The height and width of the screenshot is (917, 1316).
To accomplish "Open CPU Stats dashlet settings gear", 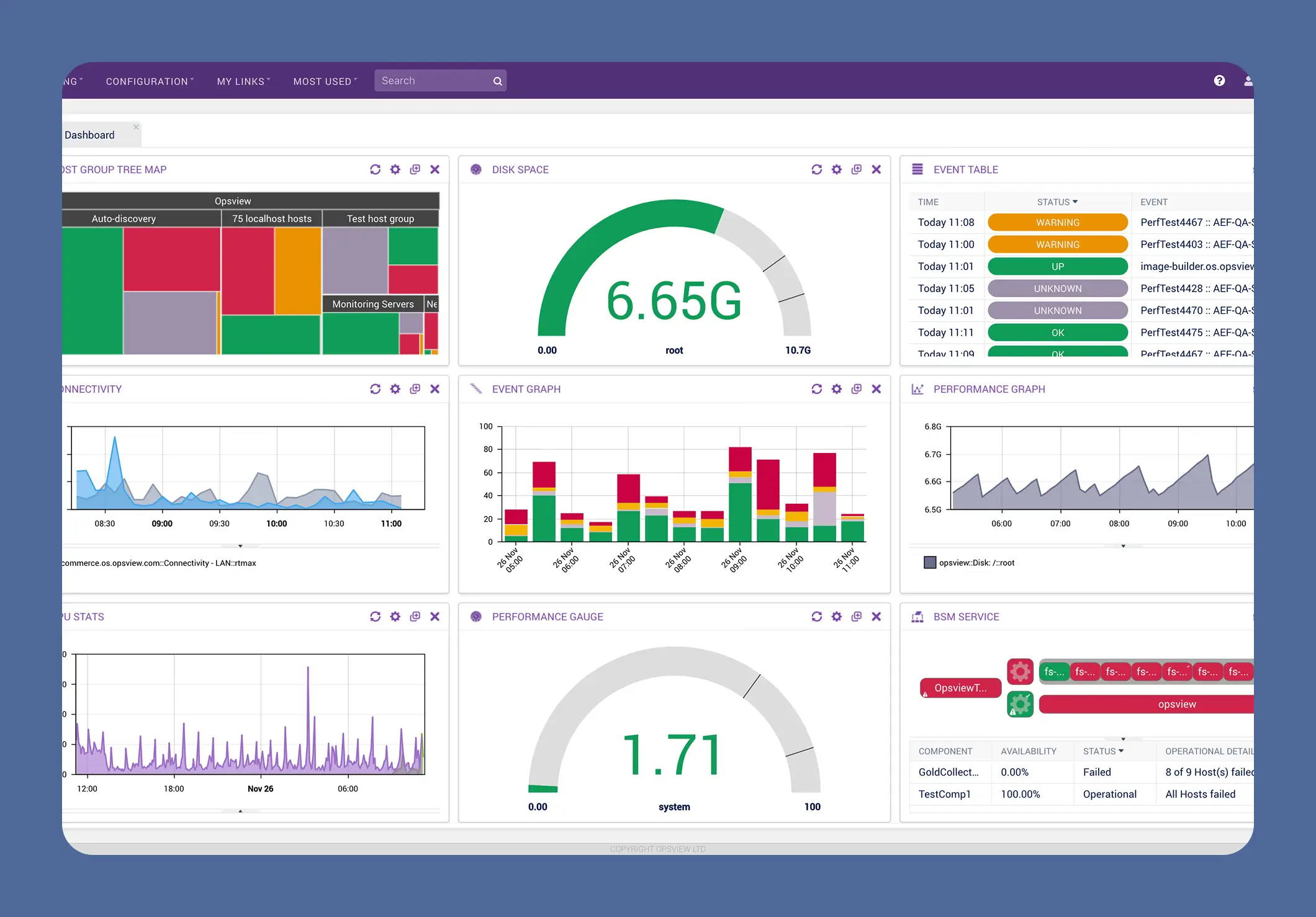I will (395, 616).
